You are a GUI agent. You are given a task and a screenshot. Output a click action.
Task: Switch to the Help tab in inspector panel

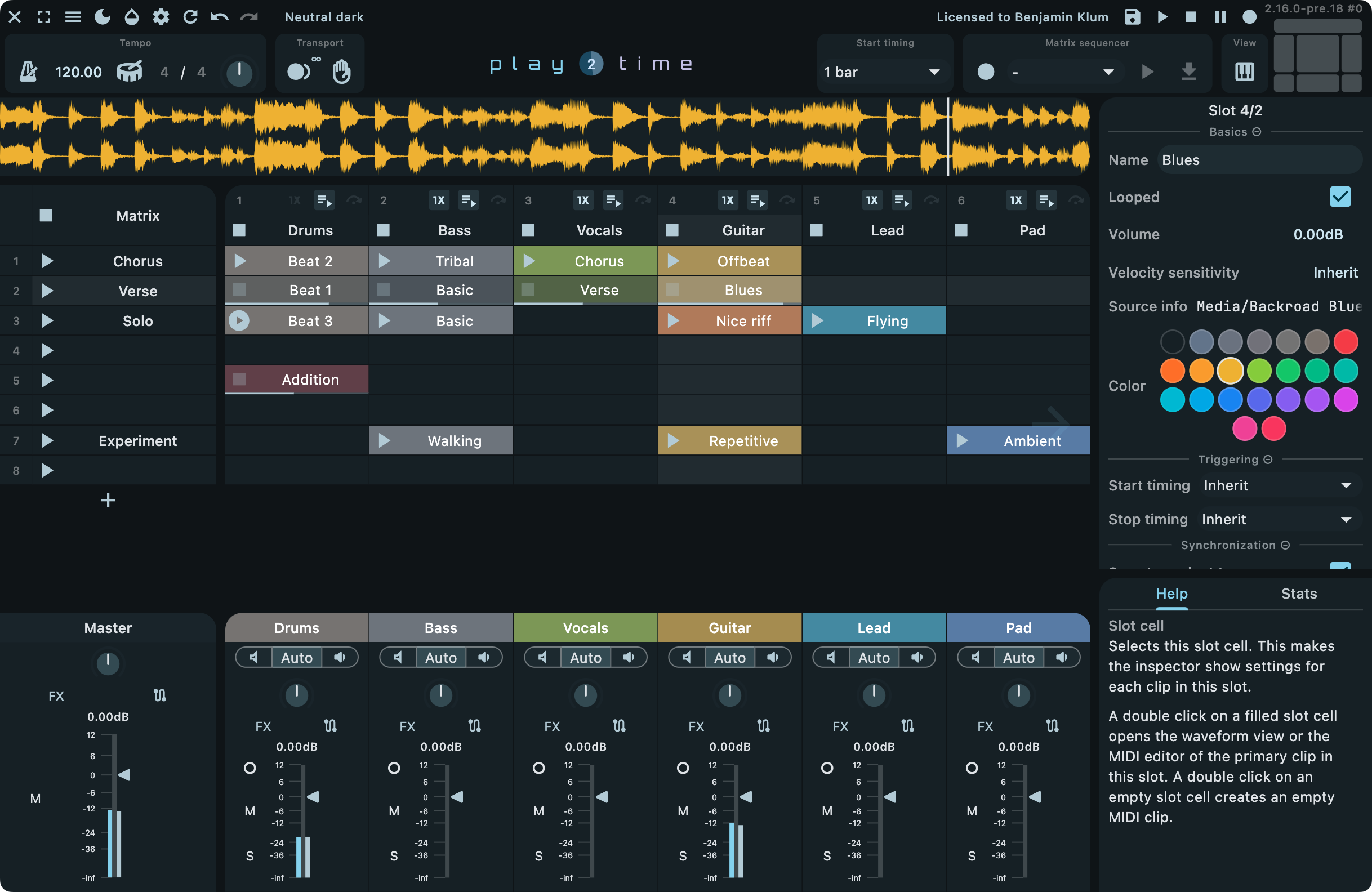(1171, 593)
